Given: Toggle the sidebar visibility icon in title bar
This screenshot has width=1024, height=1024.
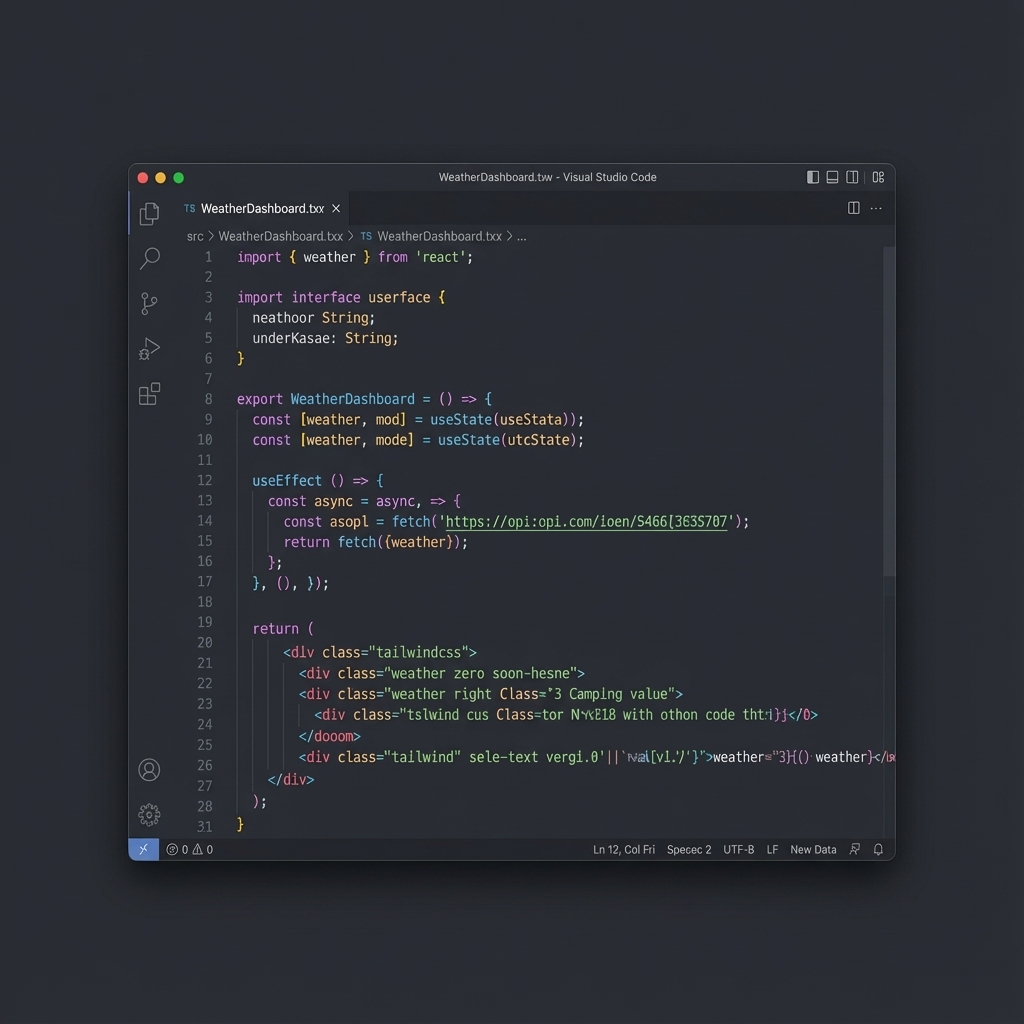Looking at the screenshot, I should coord(812,177).
